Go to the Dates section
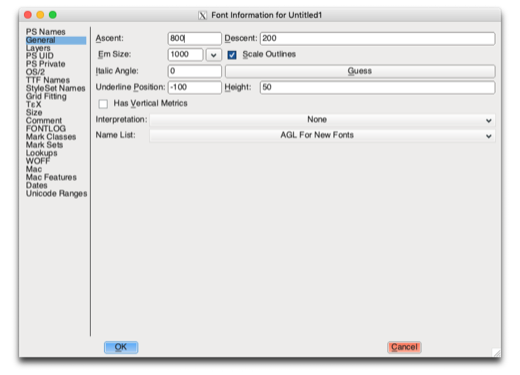520x375 pixels. [37, 185]
